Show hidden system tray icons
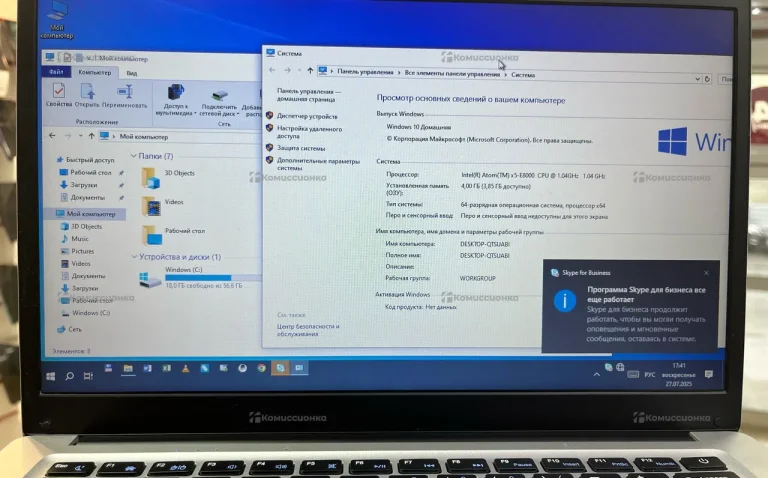This screenshot has height=478, width=768. pyautogui.click(x=597, y=375)
